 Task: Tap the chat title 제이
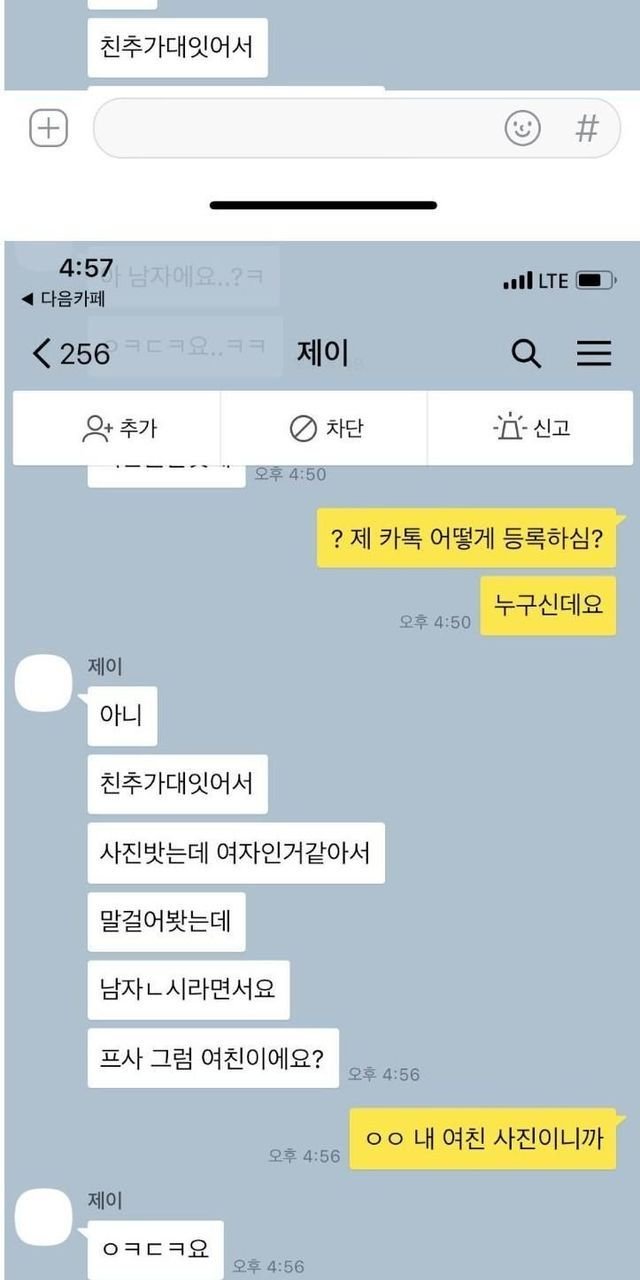coord(322,353)
